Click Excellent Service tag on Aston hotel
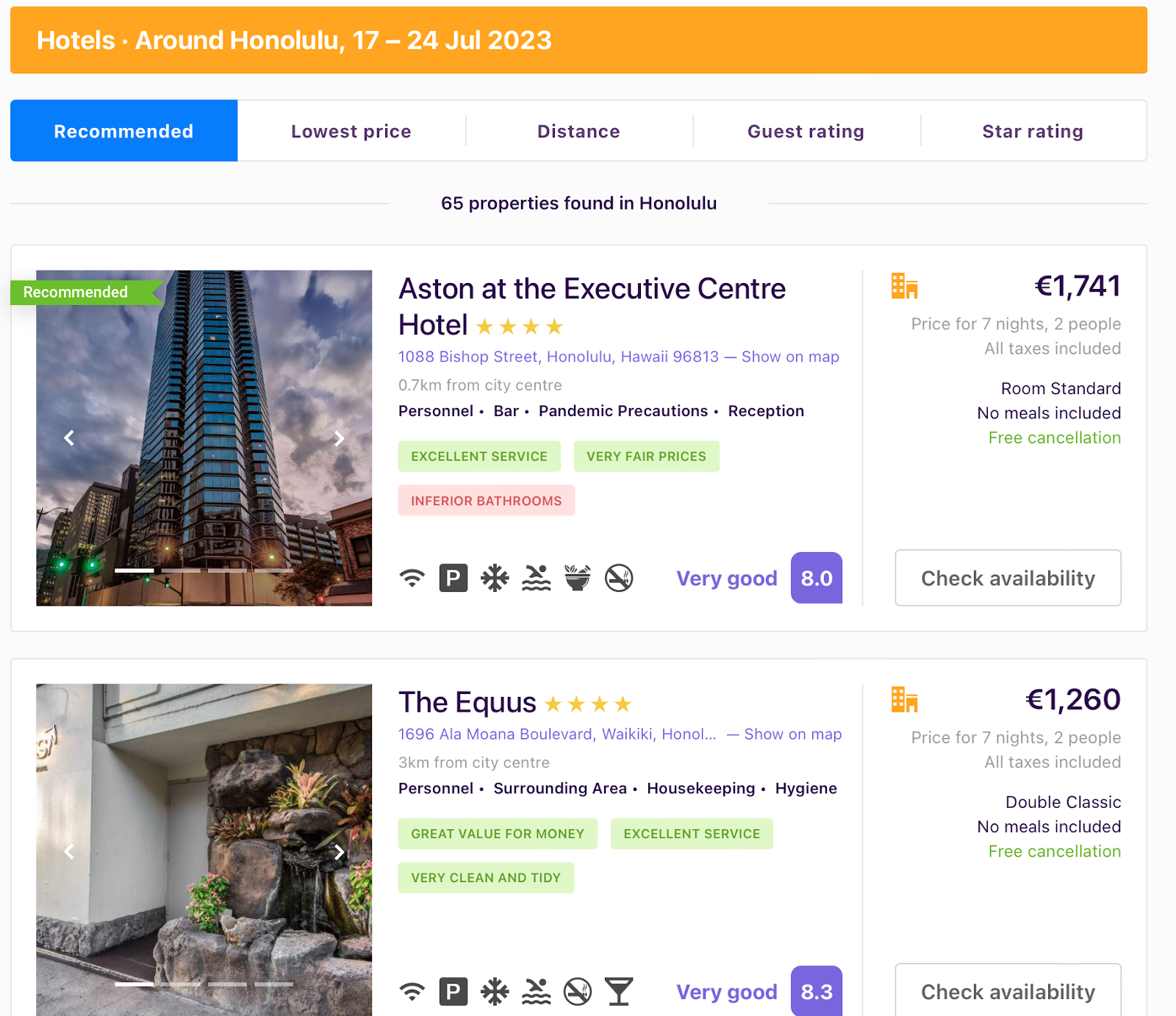Image resolution: width=1176 pixels, height=1016 pixels. click(479, 457)
